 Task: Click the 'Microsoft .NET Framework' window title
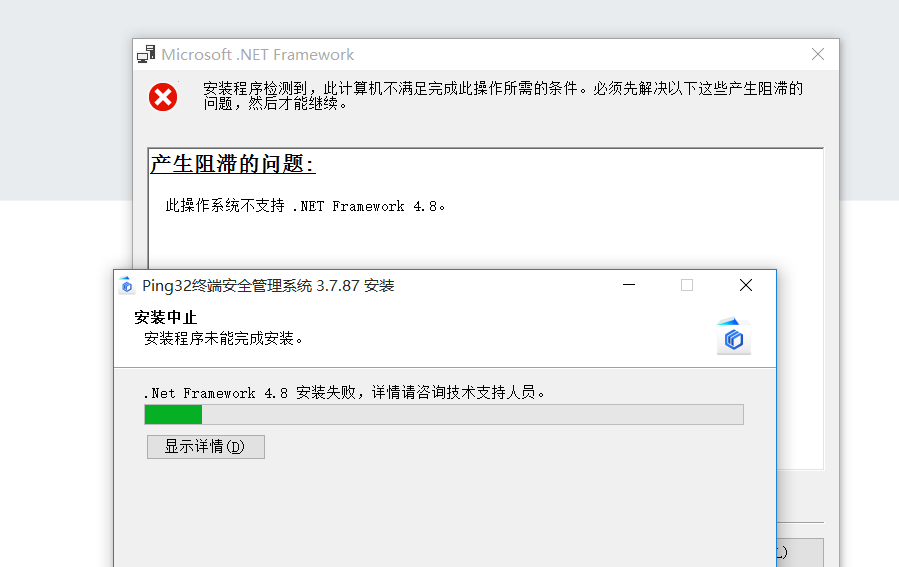click(x=257, y=54)
